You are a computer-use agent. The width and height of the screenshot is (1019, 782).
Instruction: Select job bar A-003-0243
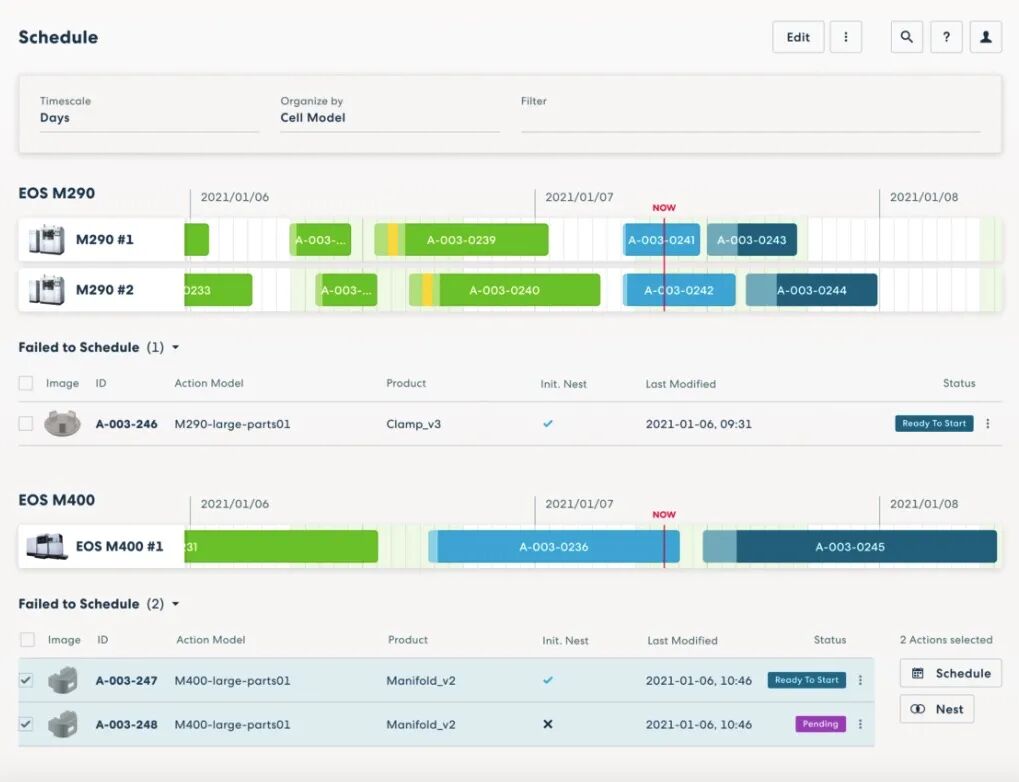(752, 240)
